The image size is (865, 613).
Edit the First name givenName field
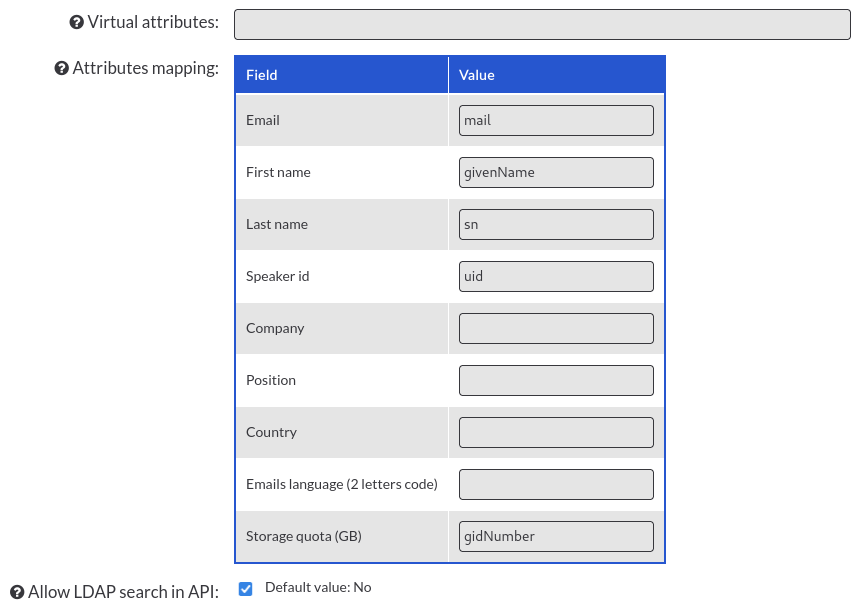pos(556,172)
